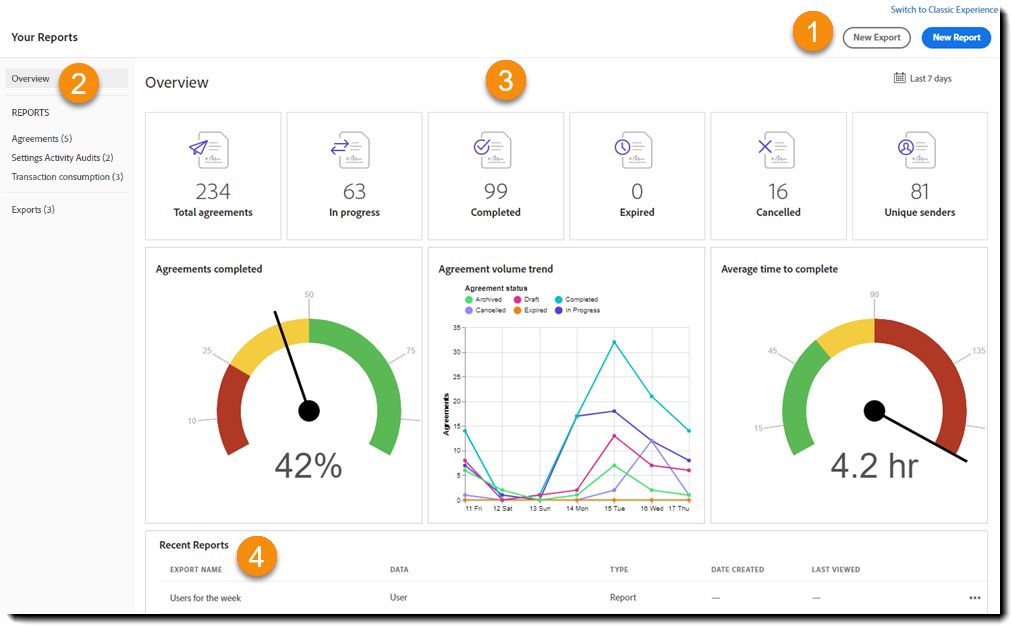Screen dimensions: 1012x626
Task: Click the New Export button
Action: click(876, 37)
